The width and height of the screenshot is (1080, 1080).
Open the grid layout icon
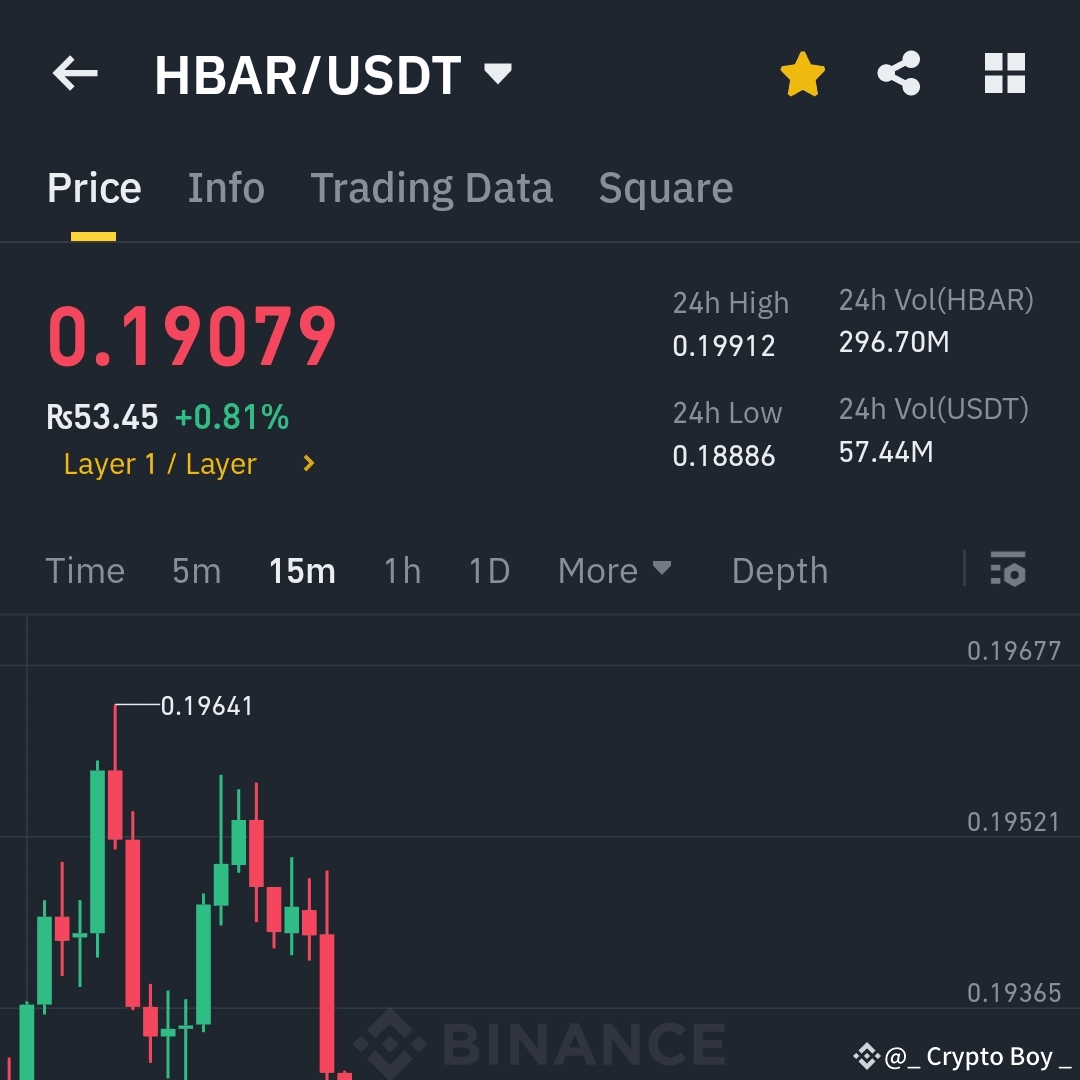click(1005, 73)
